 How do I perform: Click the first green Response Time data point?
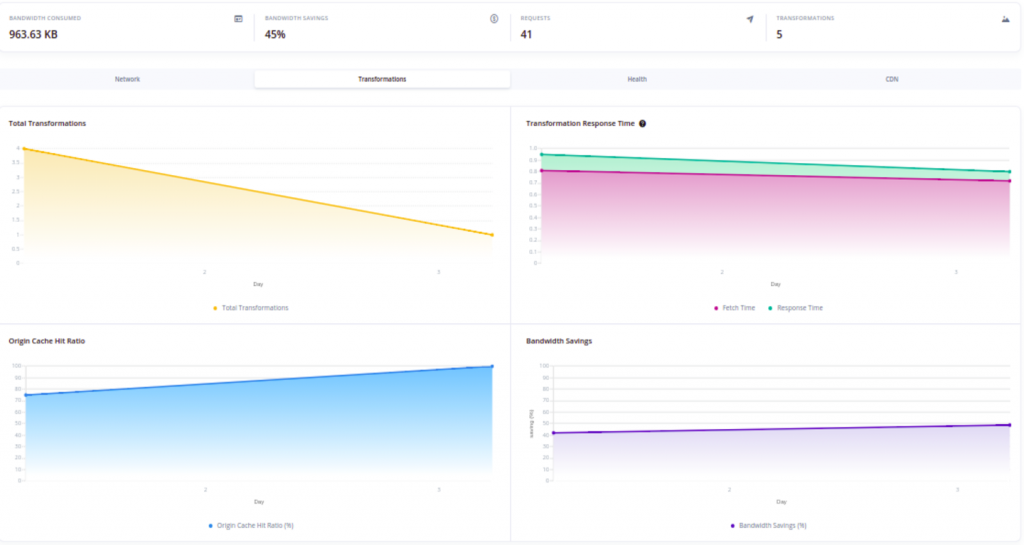click(541, 155)
